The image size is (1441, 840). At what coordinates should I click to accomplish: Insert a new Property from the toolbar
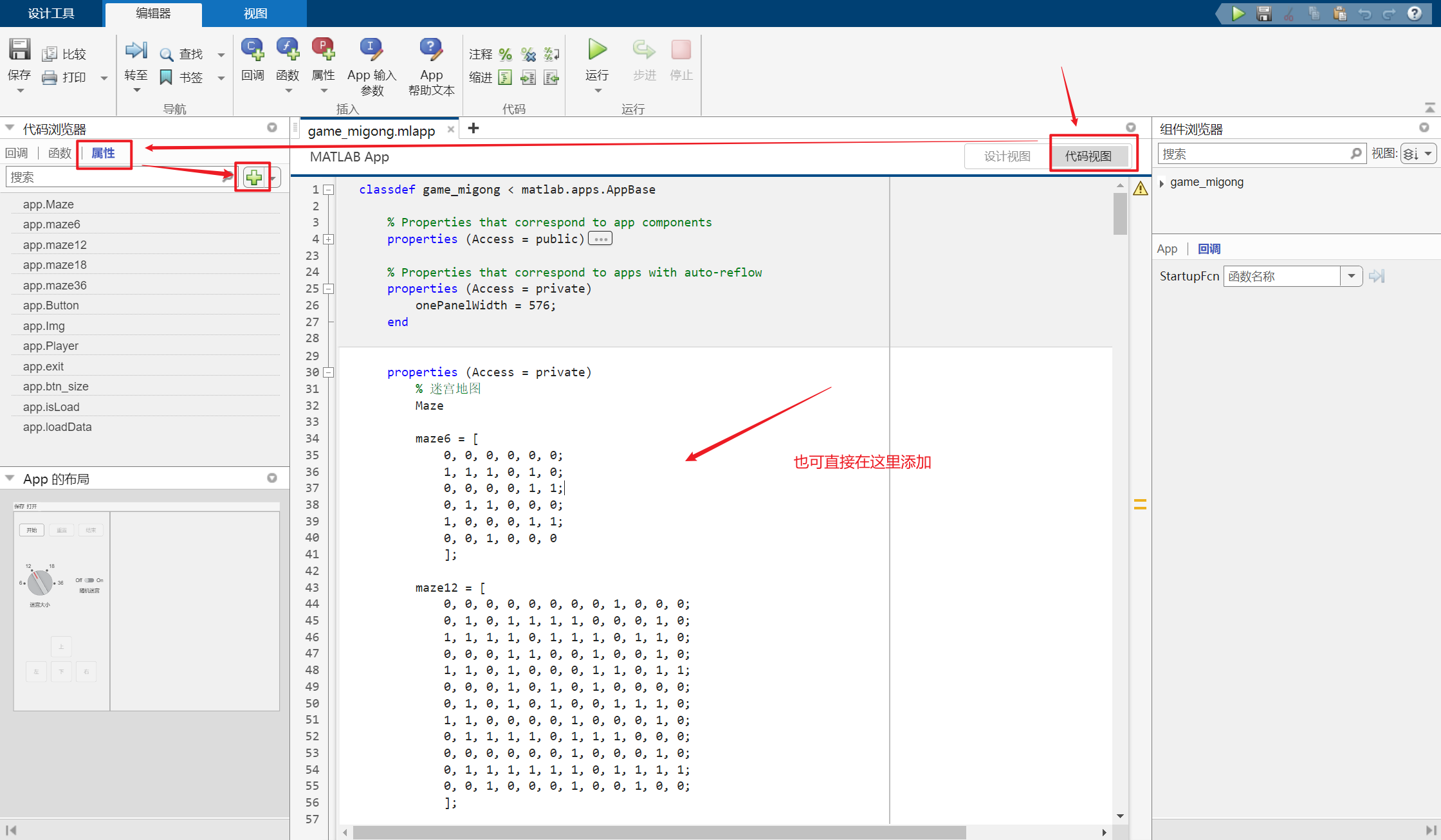coord(323,50)
